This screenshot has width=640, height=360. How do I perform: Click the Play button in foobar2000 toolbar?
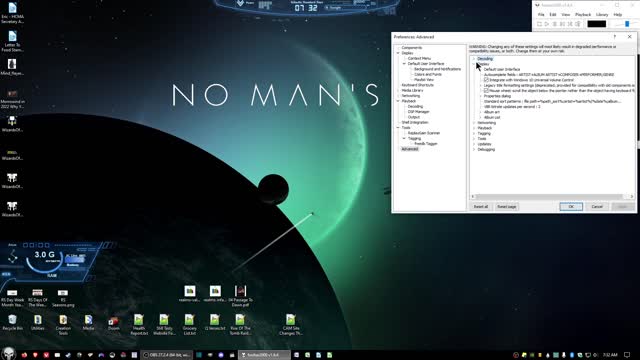pos(547,24)
